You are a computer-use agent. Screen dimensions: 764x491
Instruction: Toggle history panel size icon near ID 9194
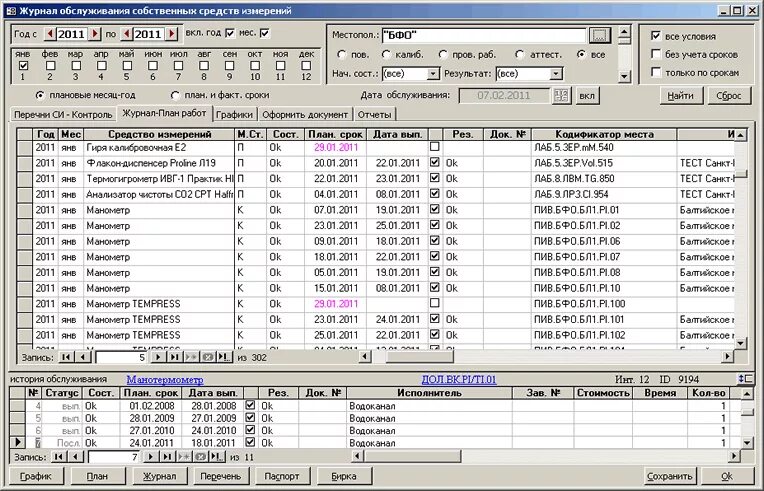(x=745, y=378)
